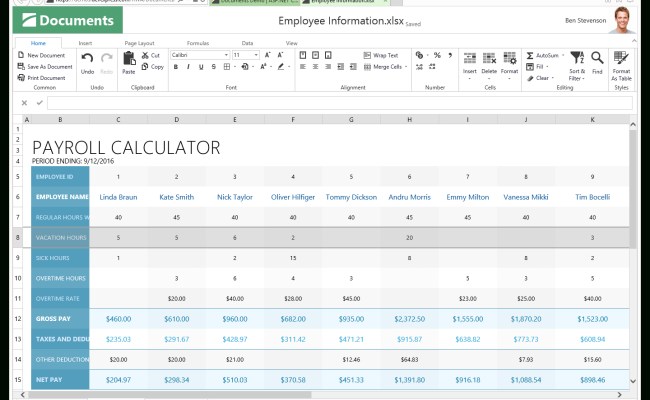Apply Comma style formatting

[450, 55]
